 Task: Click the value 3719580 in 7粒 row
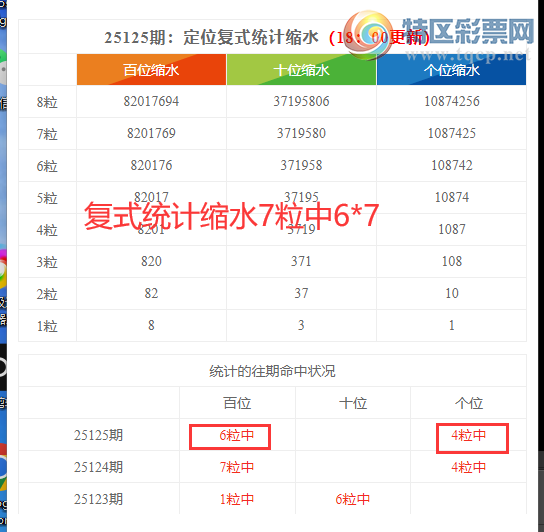[x=301, y=133]
